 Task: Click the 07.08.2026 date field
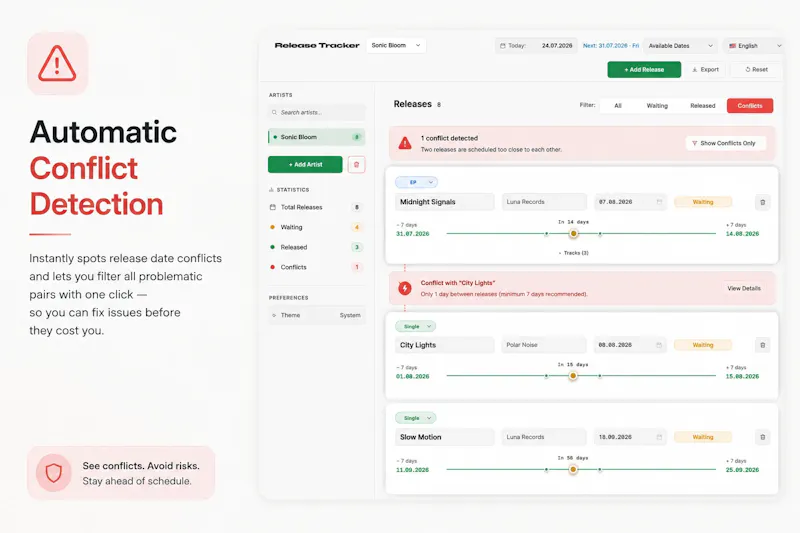630,202
